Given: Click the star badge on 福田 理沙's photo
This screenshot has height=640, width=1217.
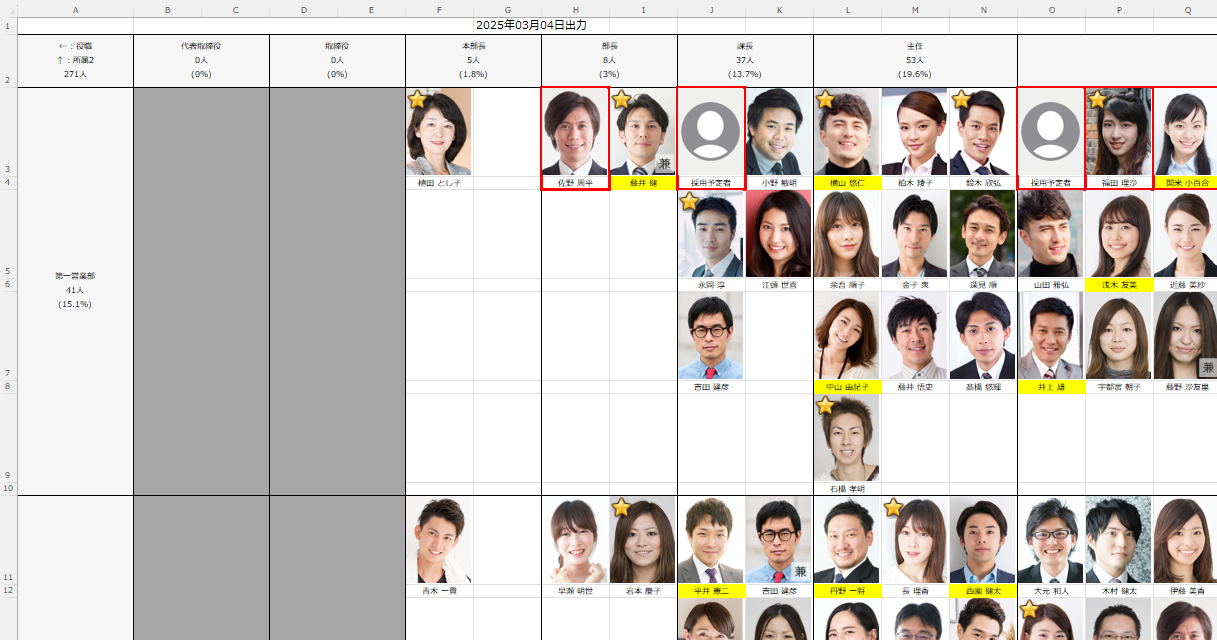Looking at the screenshot, I should pyautogui.click(x=1097, y=99).
